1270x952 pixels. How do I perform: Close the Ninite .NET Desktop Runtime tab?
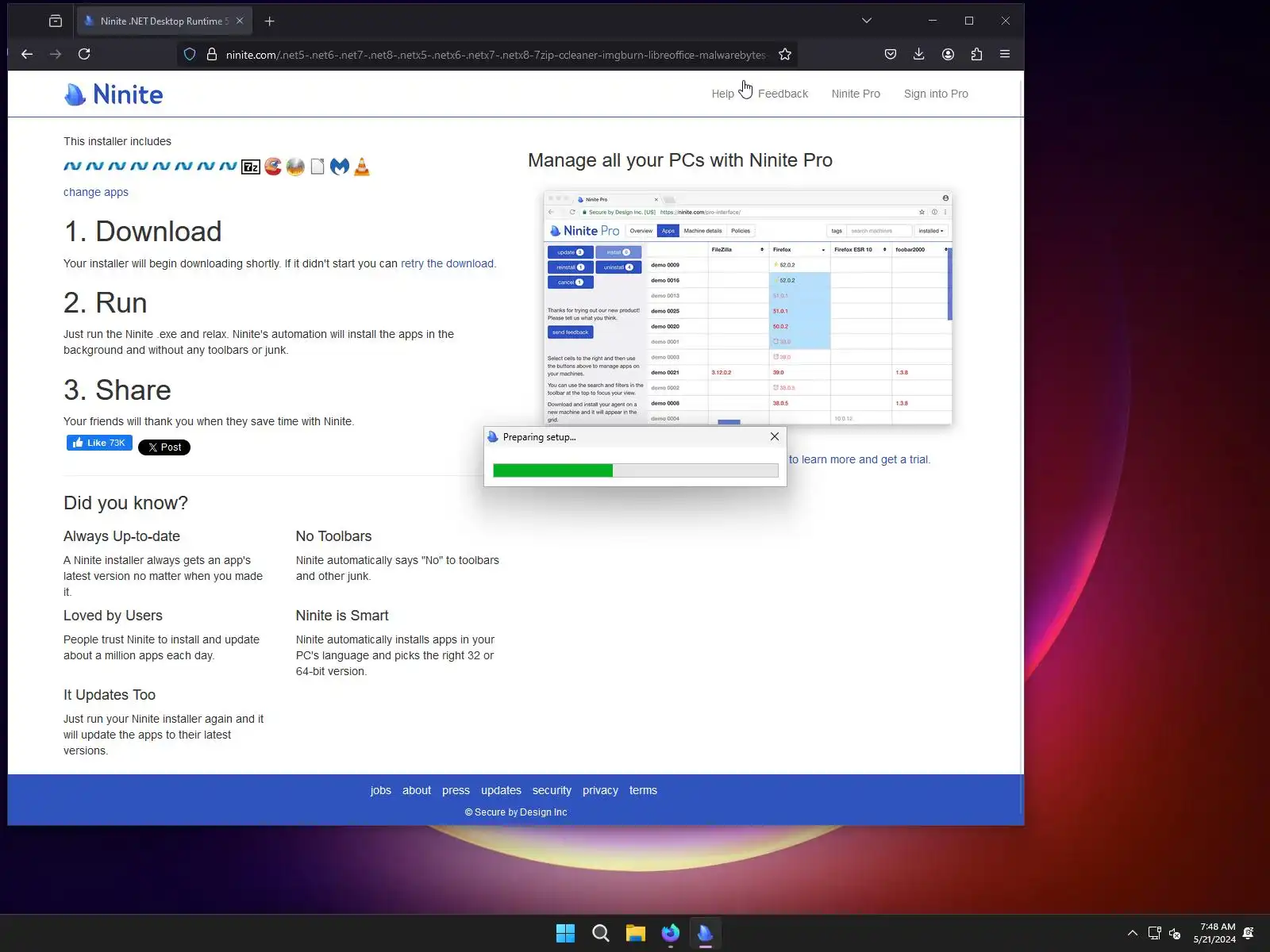[x=240, y=21]
